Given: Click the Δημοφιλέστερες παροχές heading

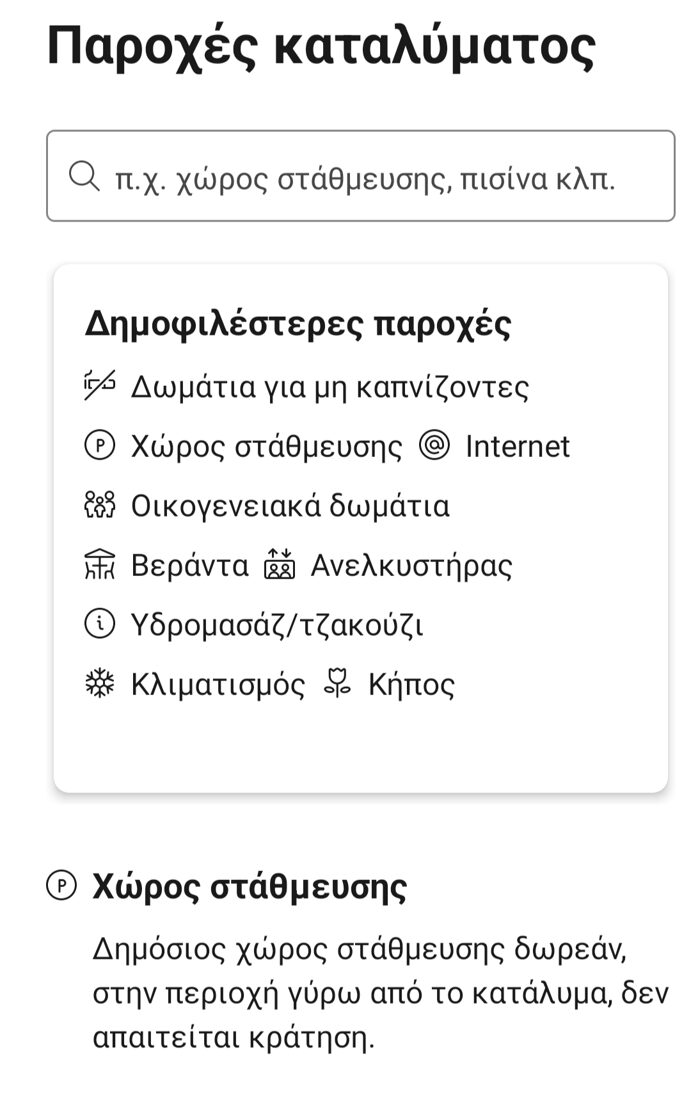Looking at the screenshot, I should (x=297, y=324).
